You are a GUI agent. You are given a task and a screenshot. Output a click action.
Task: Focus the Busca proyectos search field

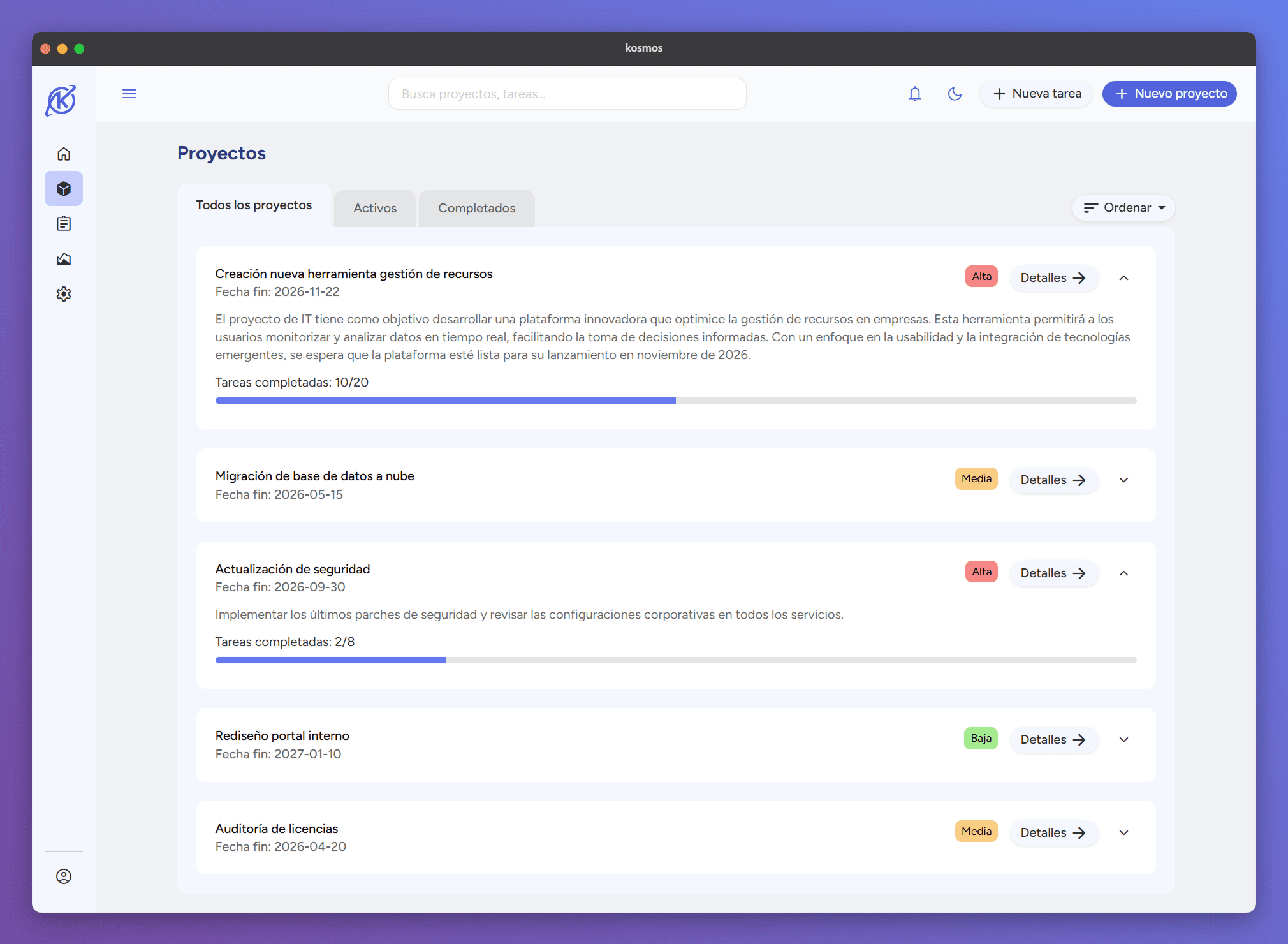pyautogui.click(x=567, y=94)
